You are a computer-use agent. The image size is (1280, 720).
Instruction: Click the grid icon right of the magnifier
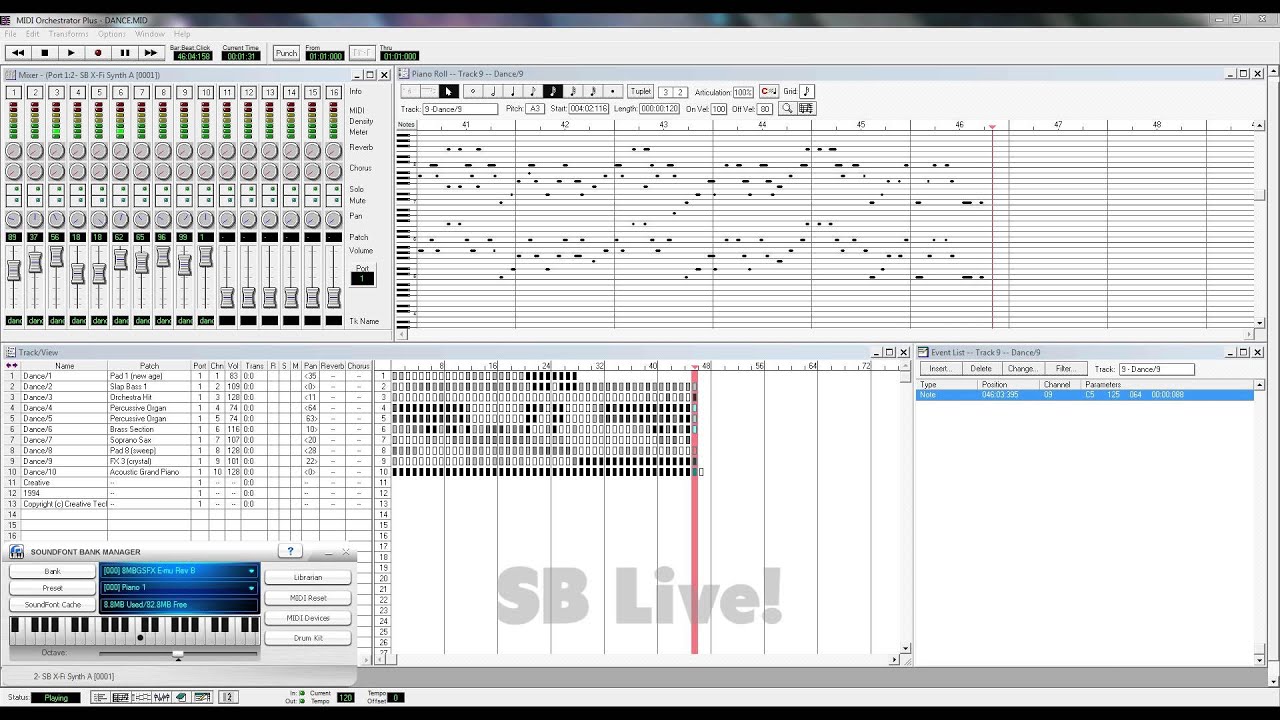pos(806,108)
